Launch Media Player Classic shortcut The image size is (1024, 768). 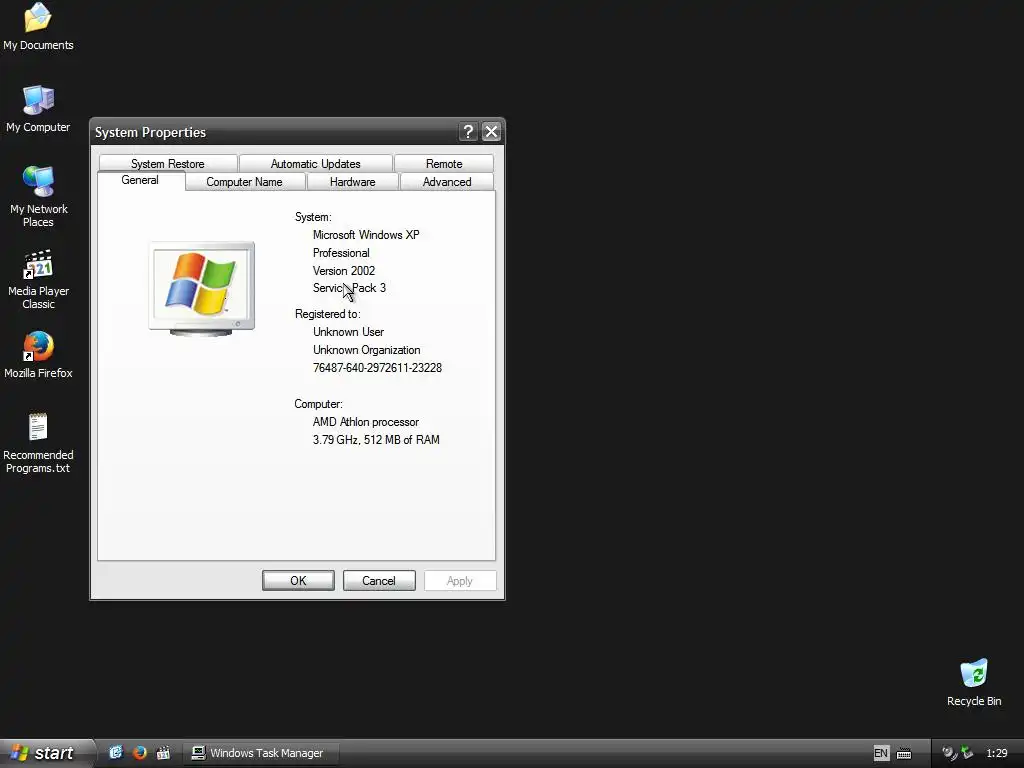tap(38, 279)
